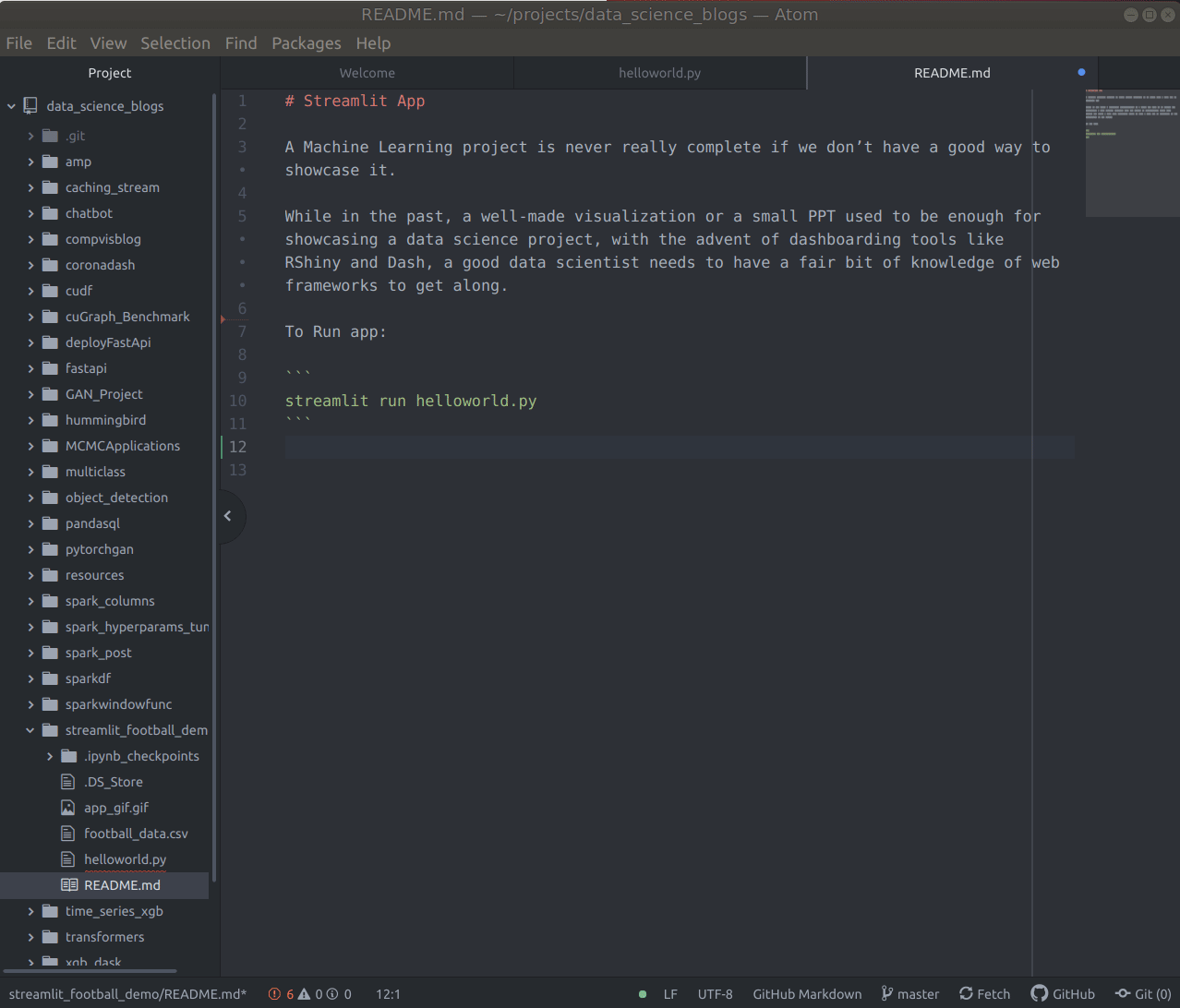Image resolution: width=1180 pixels, height=1008 pixels.
Task: Collapse the streamlit_football_demo folder chevron
Action: coord(30,730)
